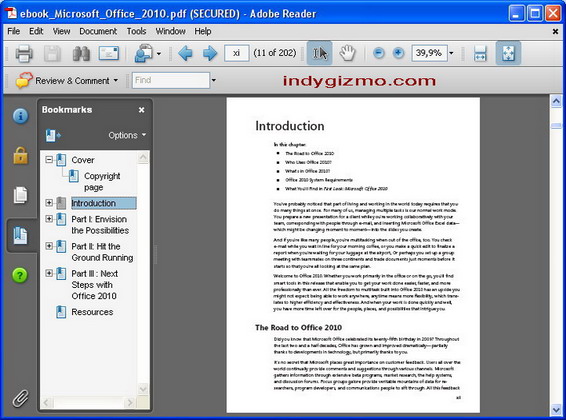Select the Copyright page bookmark
The width and height of the screenshot is (566, 420).
(102, 181)
